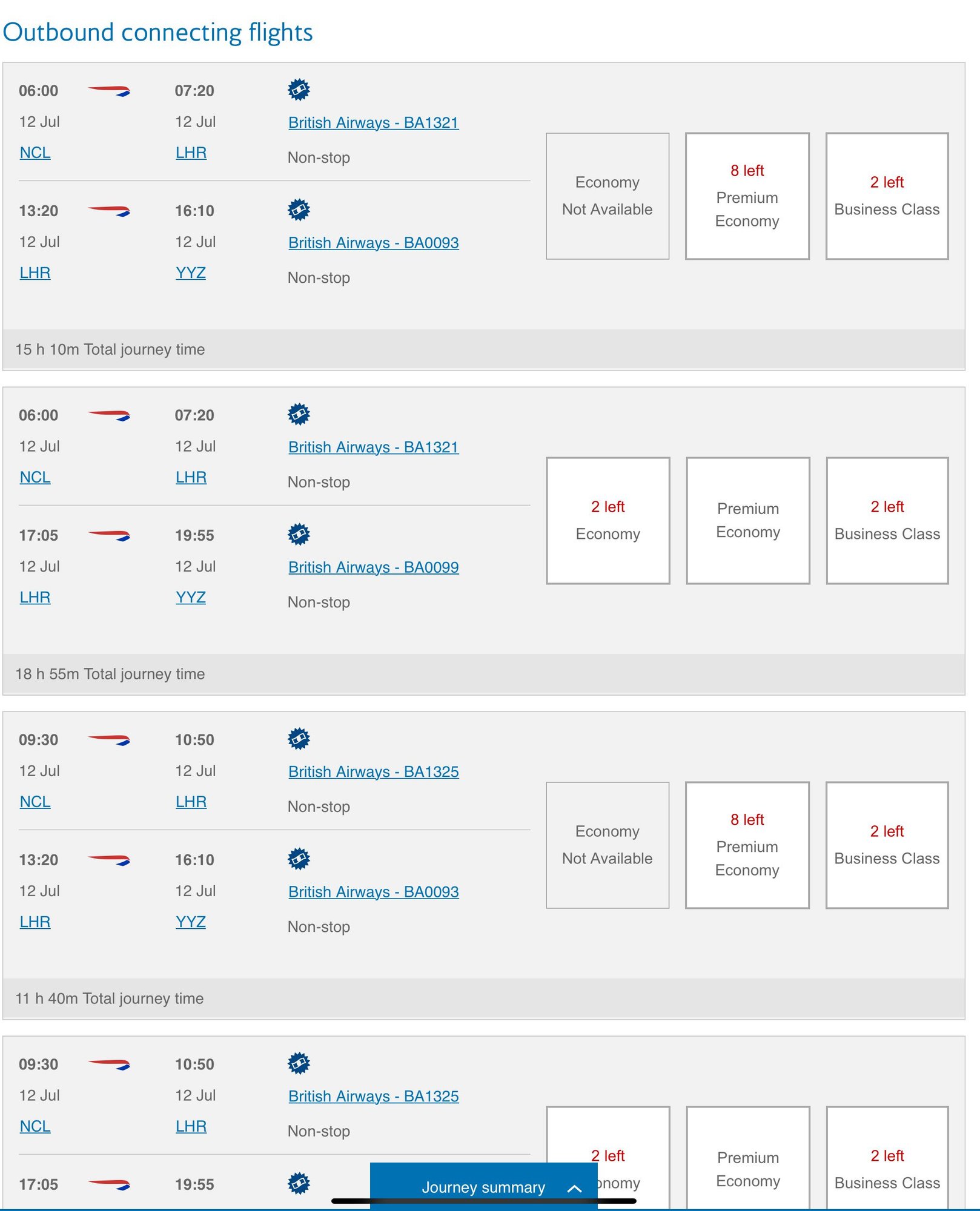This screenshot has width=980, height=1211.
Task: Choose Premium Economy for 18 h 55m journey
Action: (747, 521)
